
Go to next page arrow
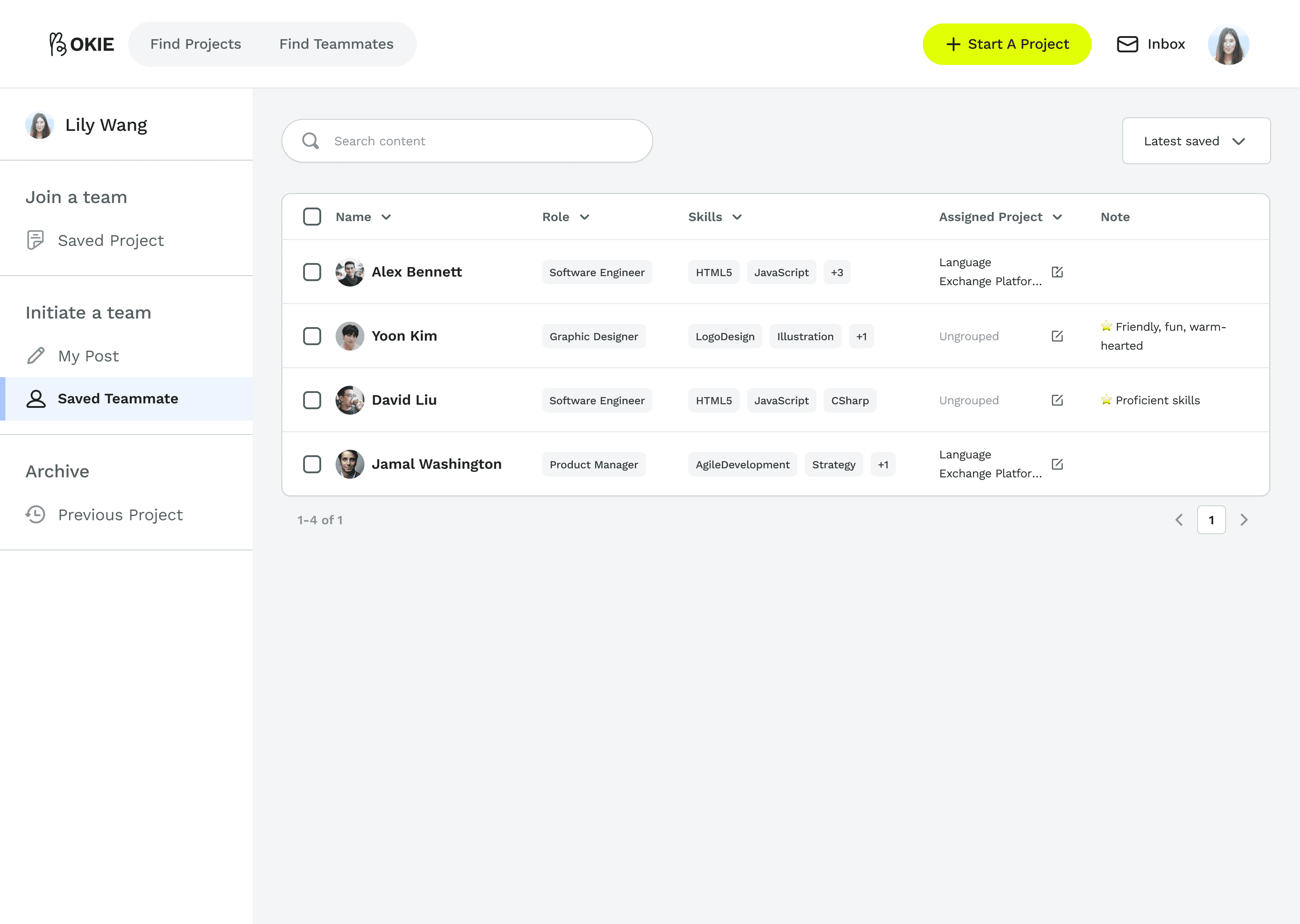1244,520
